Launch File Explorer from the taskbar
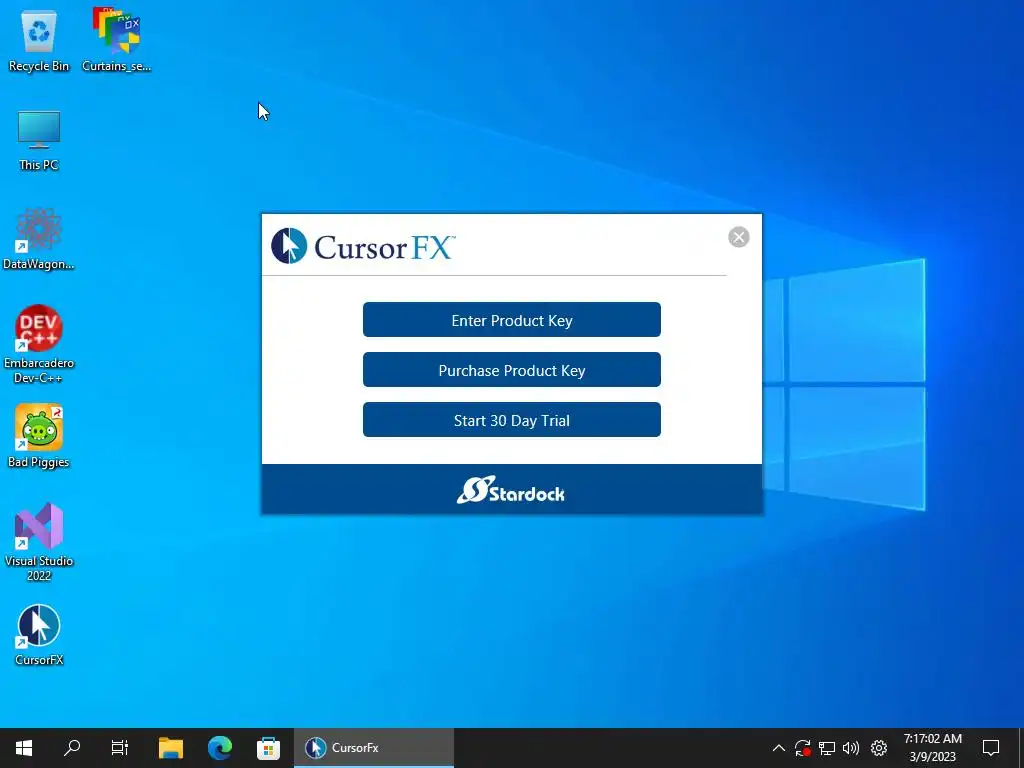Screen dimensions: 1024x768 point(171,748)
